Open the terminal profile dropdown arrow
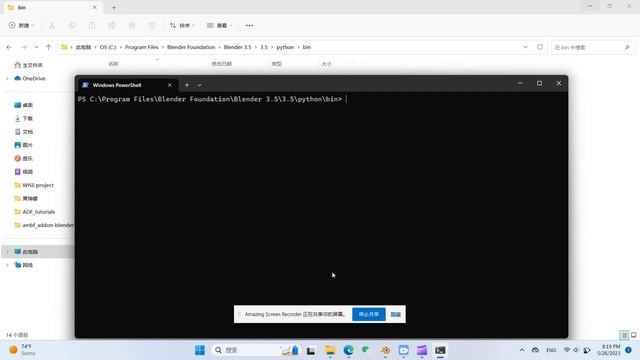This screenshot has height=360, width=640. coord(199,85)
